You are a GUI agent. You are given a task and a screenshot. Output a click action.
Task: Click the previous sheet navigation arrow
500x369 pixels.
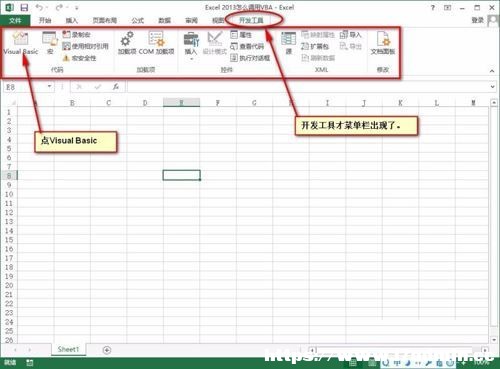(15, 350)
